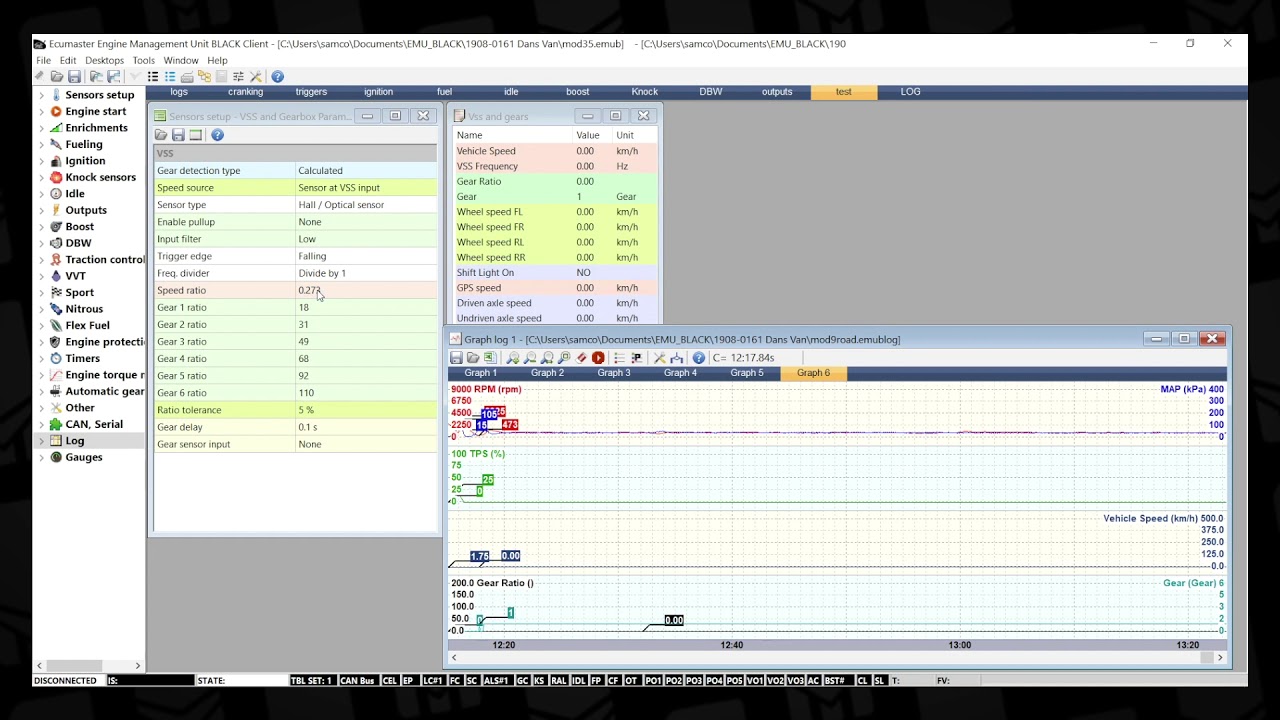Viewport: 1280px width, 720px height.
Task: Click the Knock sensors icon in tree
Action: (x=56, y=177)
